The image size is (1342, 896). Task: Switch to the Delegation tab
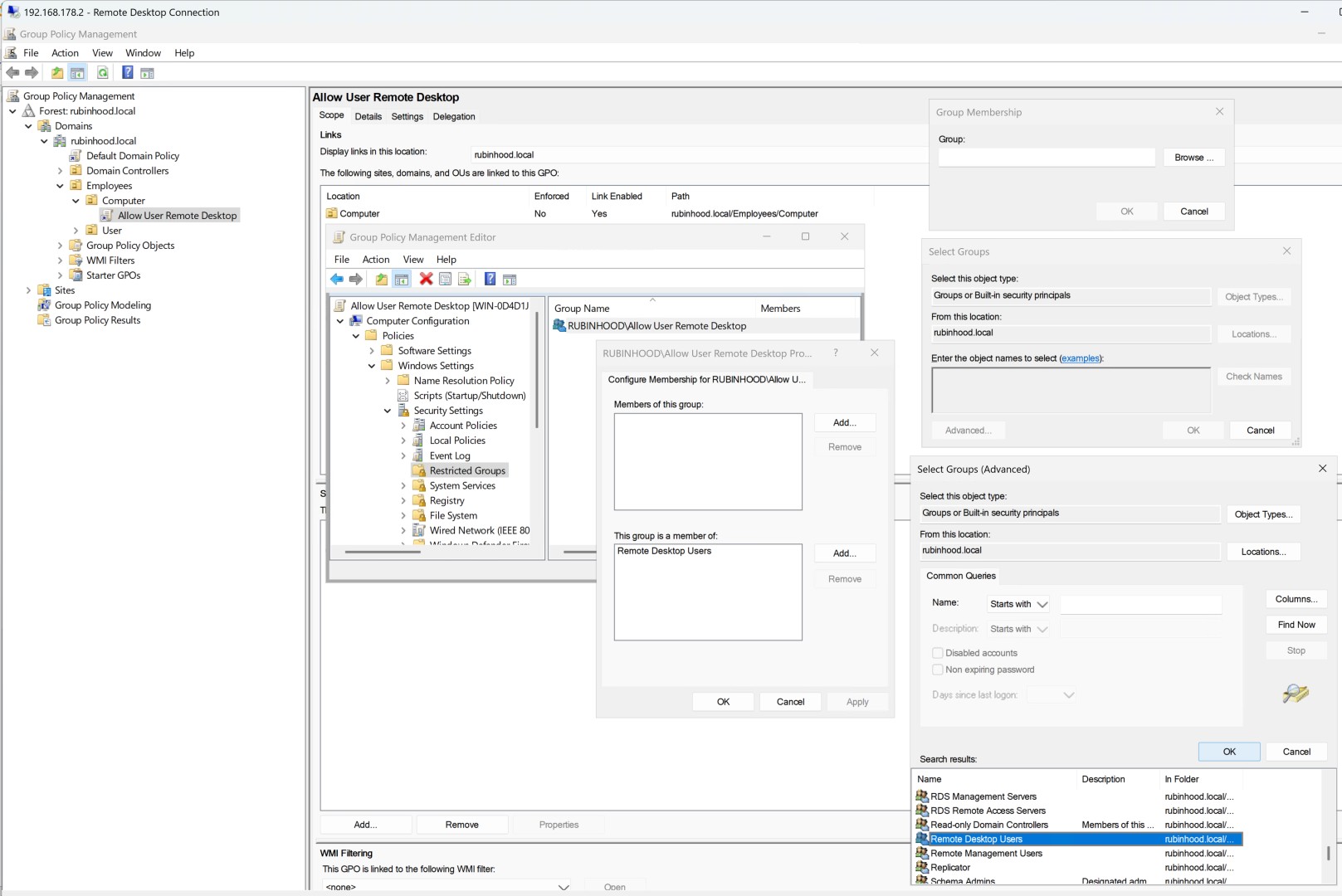coord(454,117)
